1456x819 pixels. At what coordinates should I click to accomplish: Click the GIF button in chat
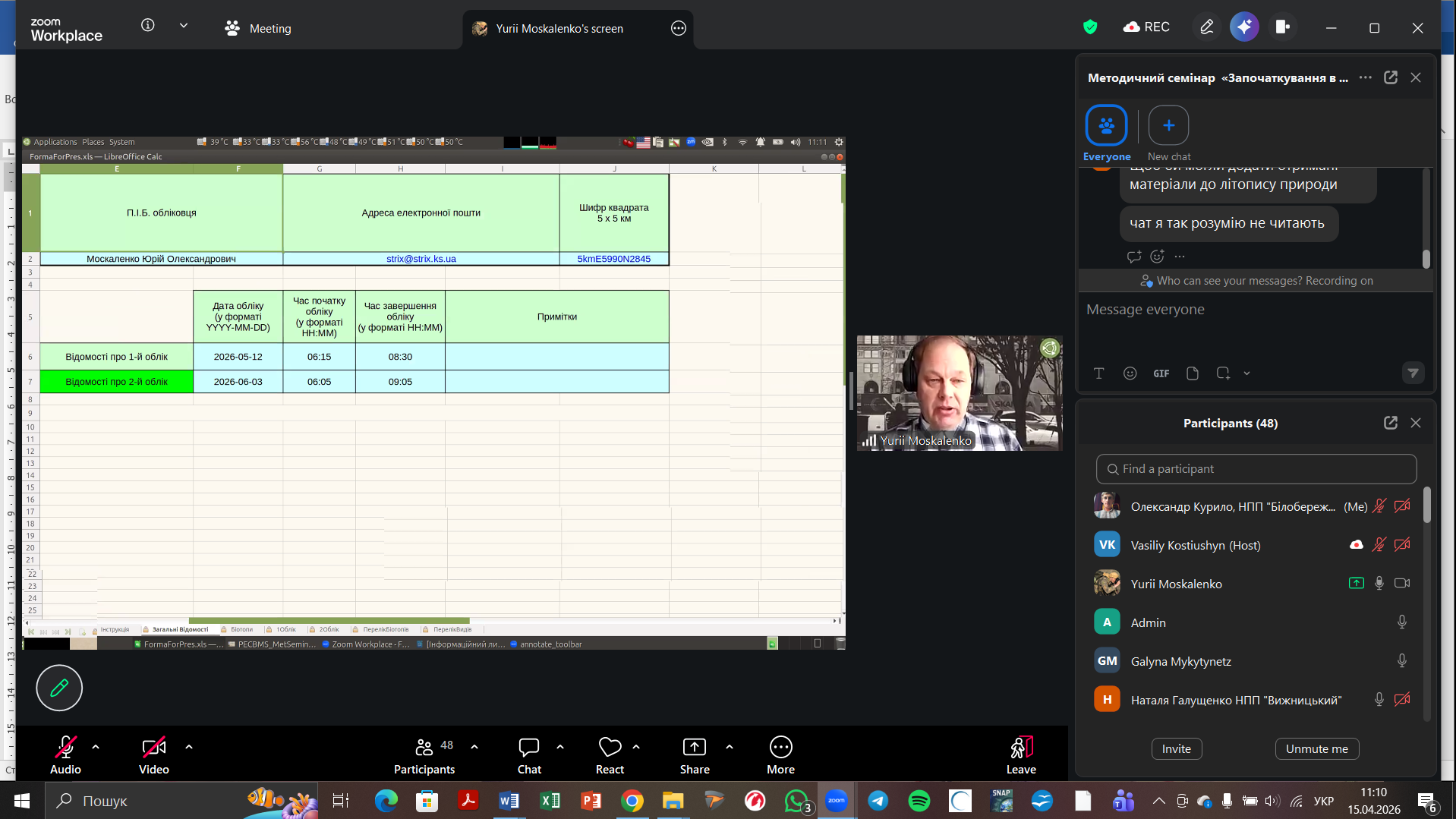click(1161, 373)
